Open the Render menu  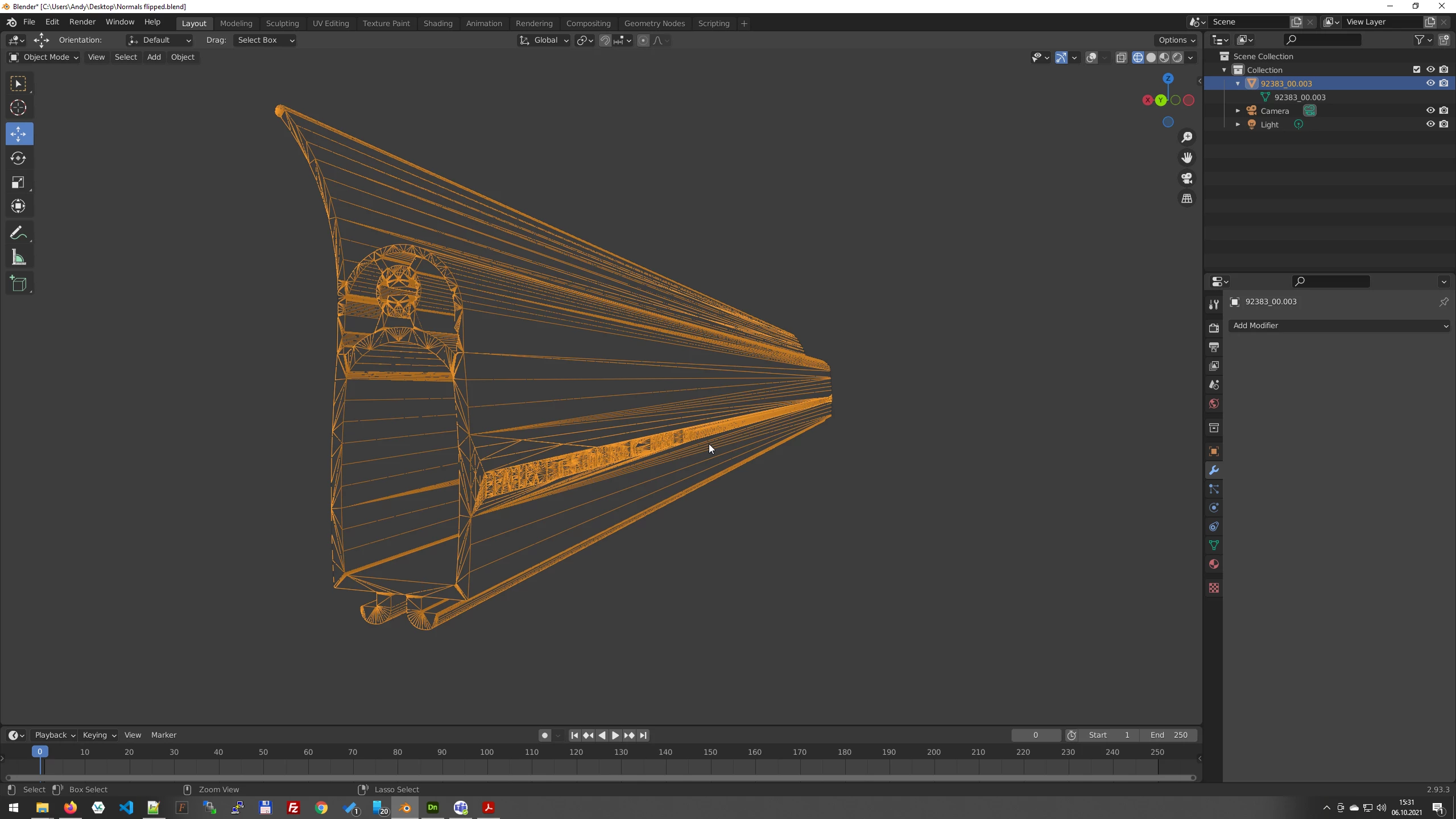[x=82, y=22]
